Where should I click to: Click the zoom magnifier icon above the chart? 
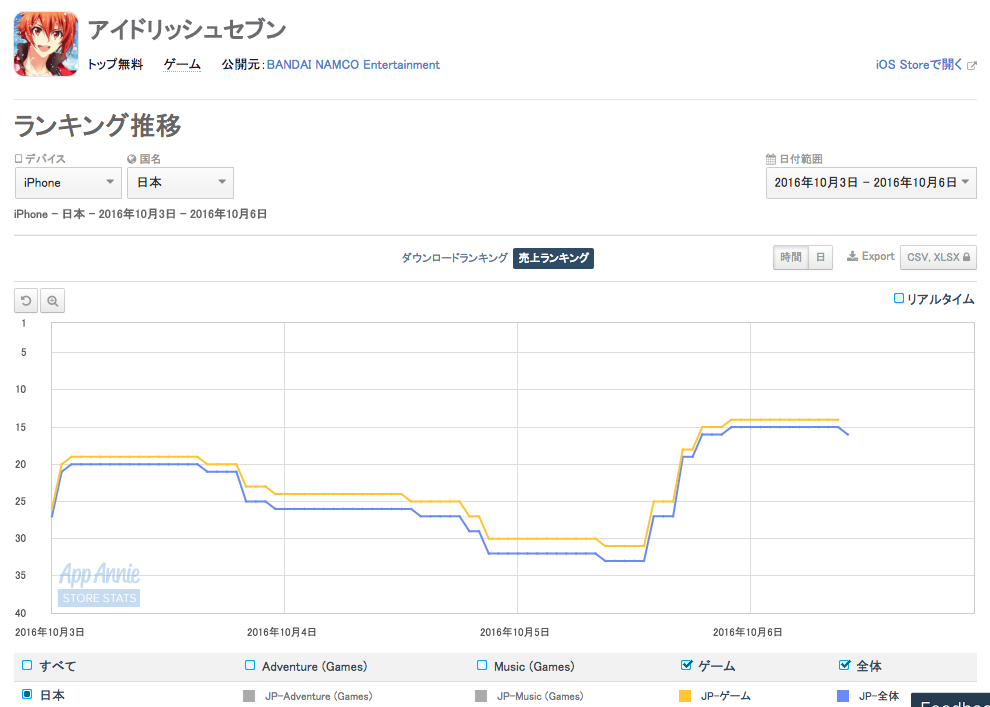(x=52, y=300)
